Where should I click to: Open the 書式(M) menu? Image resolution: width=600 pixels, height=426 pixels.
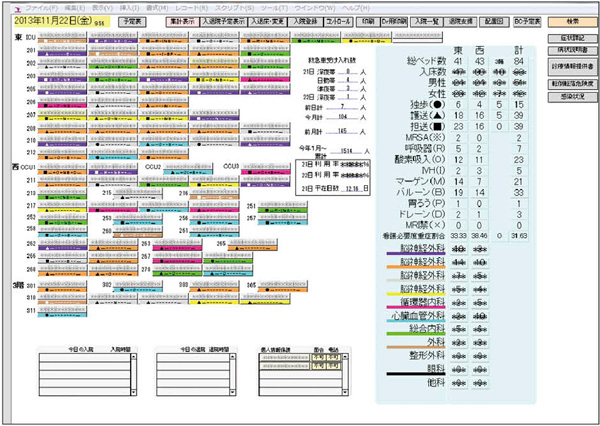click(x=157, y=8)
